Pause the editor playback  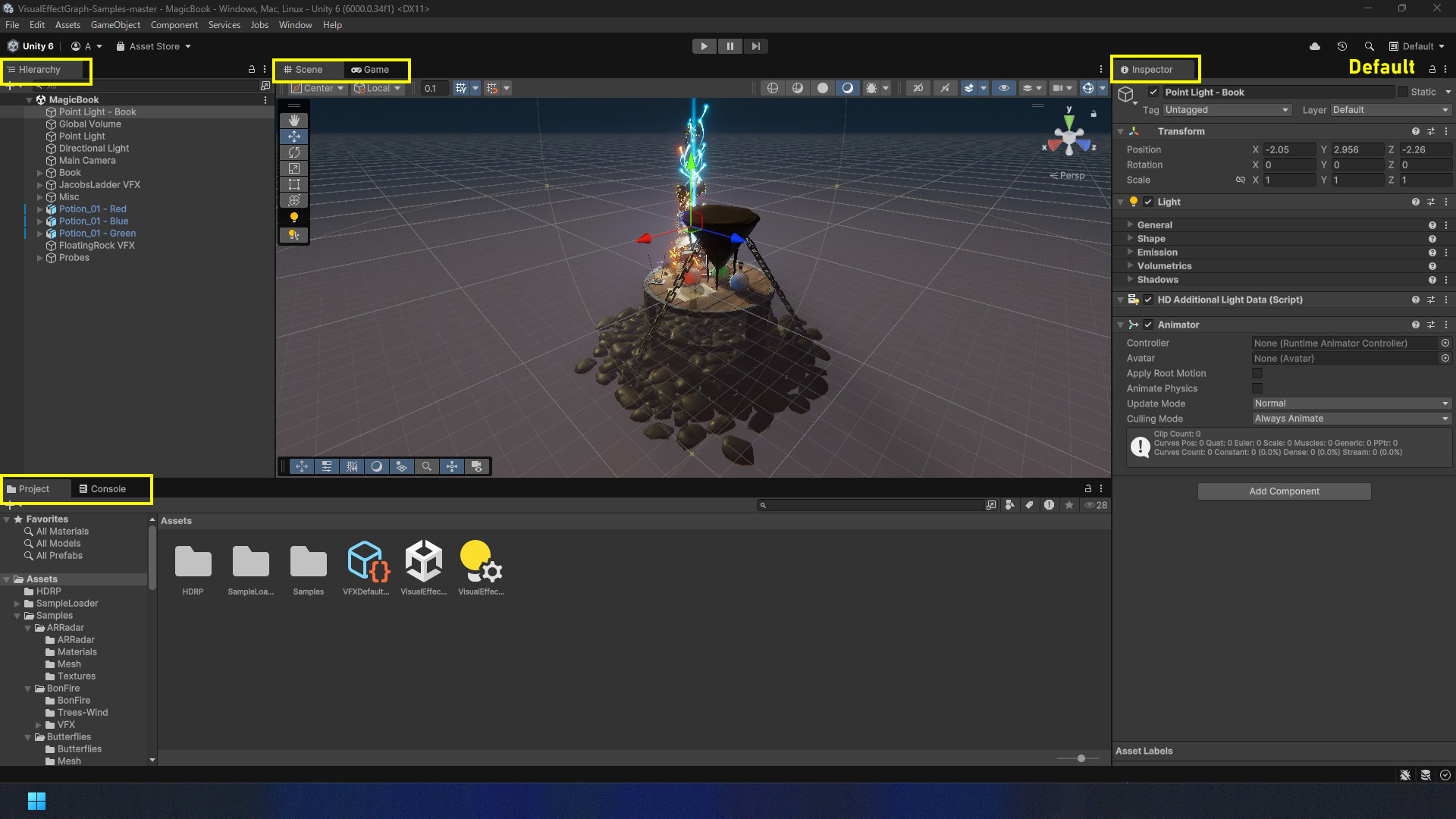tap(730, 46)
